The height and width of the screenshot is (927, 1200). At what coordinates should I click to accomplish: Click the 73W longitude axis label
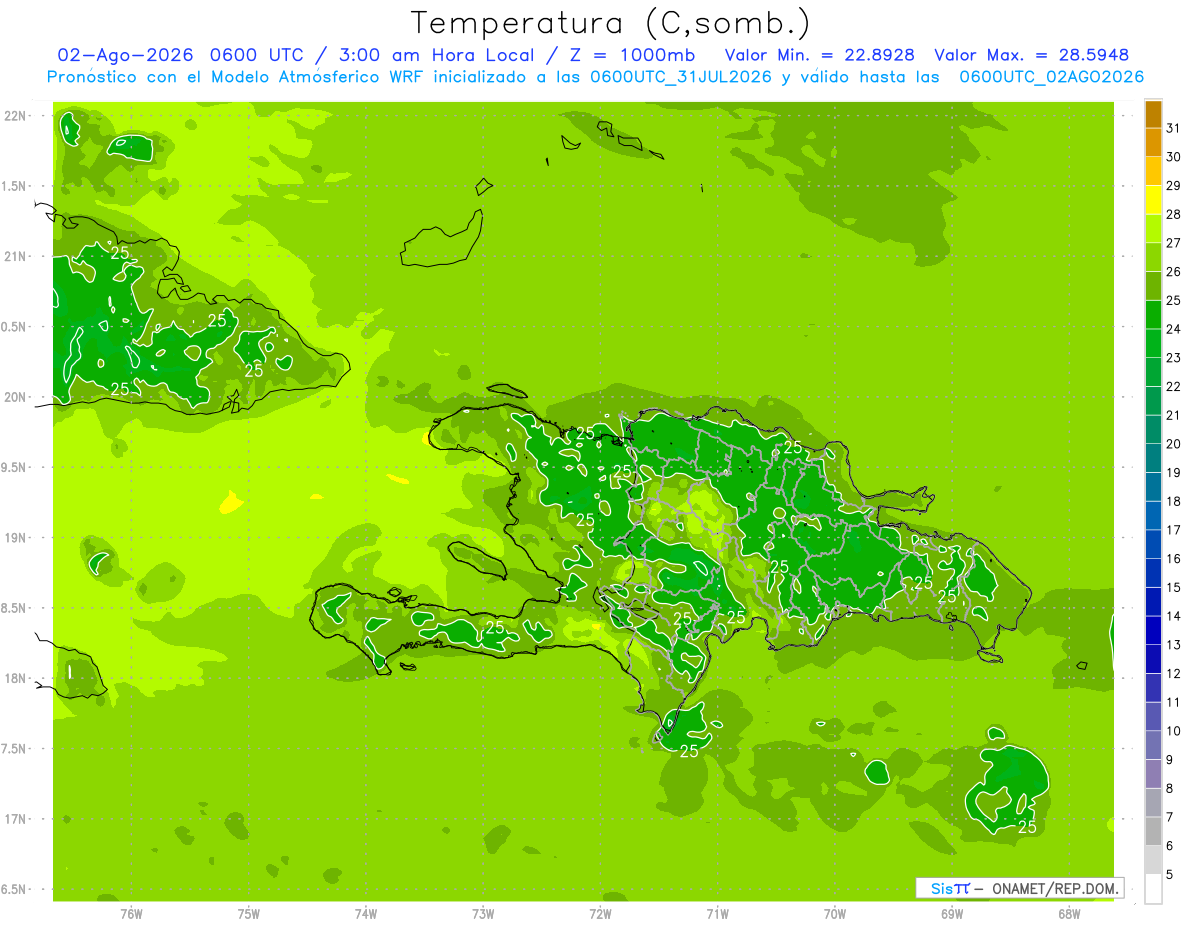(x=483, y=914)
